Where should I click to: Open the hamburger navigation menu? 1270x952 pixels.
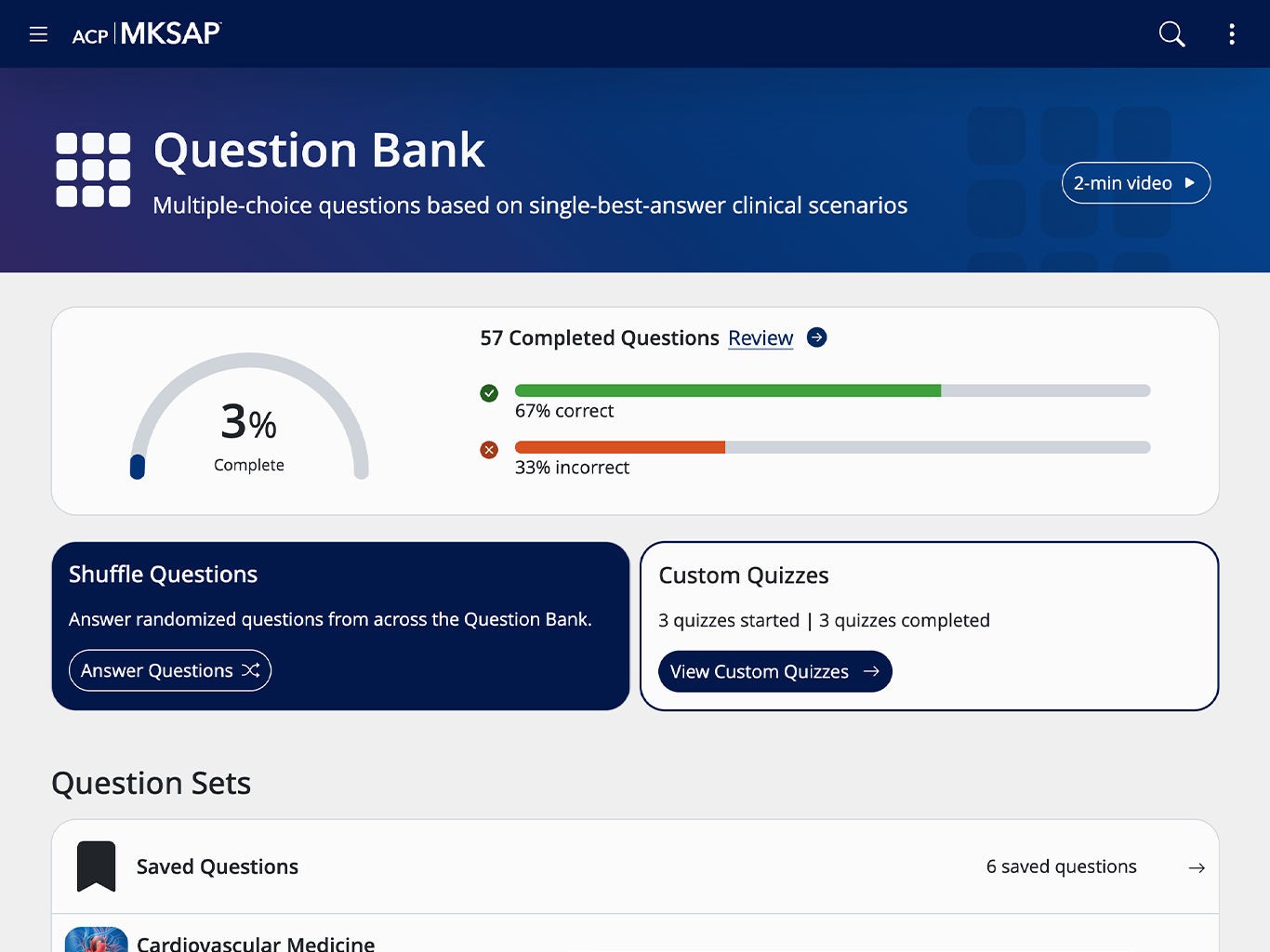(x=38, y=34)
